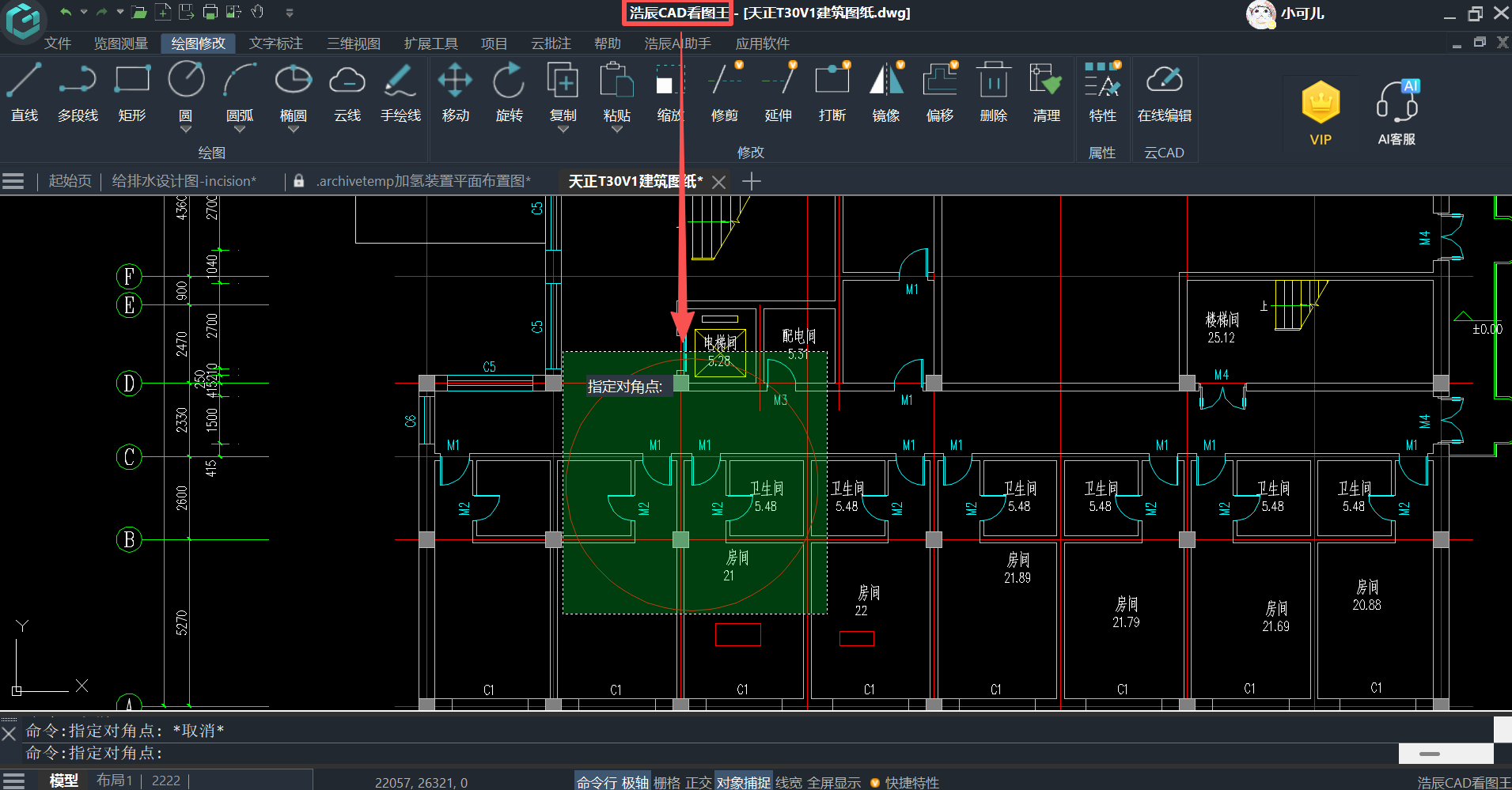Click the 清理 purge tool

(x=1046, y=93)
